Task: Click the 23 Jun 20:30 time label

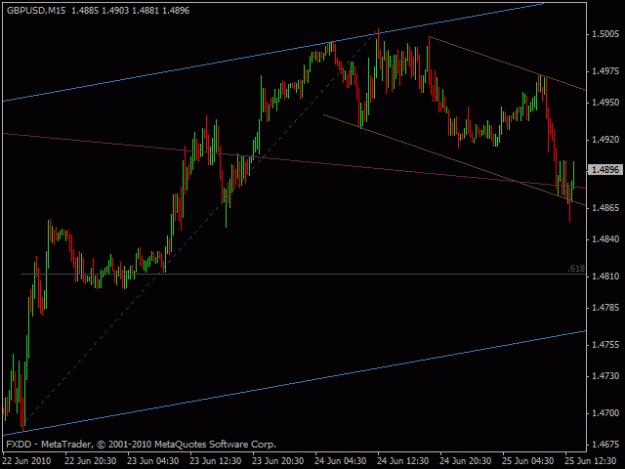Action: (278, 461)
